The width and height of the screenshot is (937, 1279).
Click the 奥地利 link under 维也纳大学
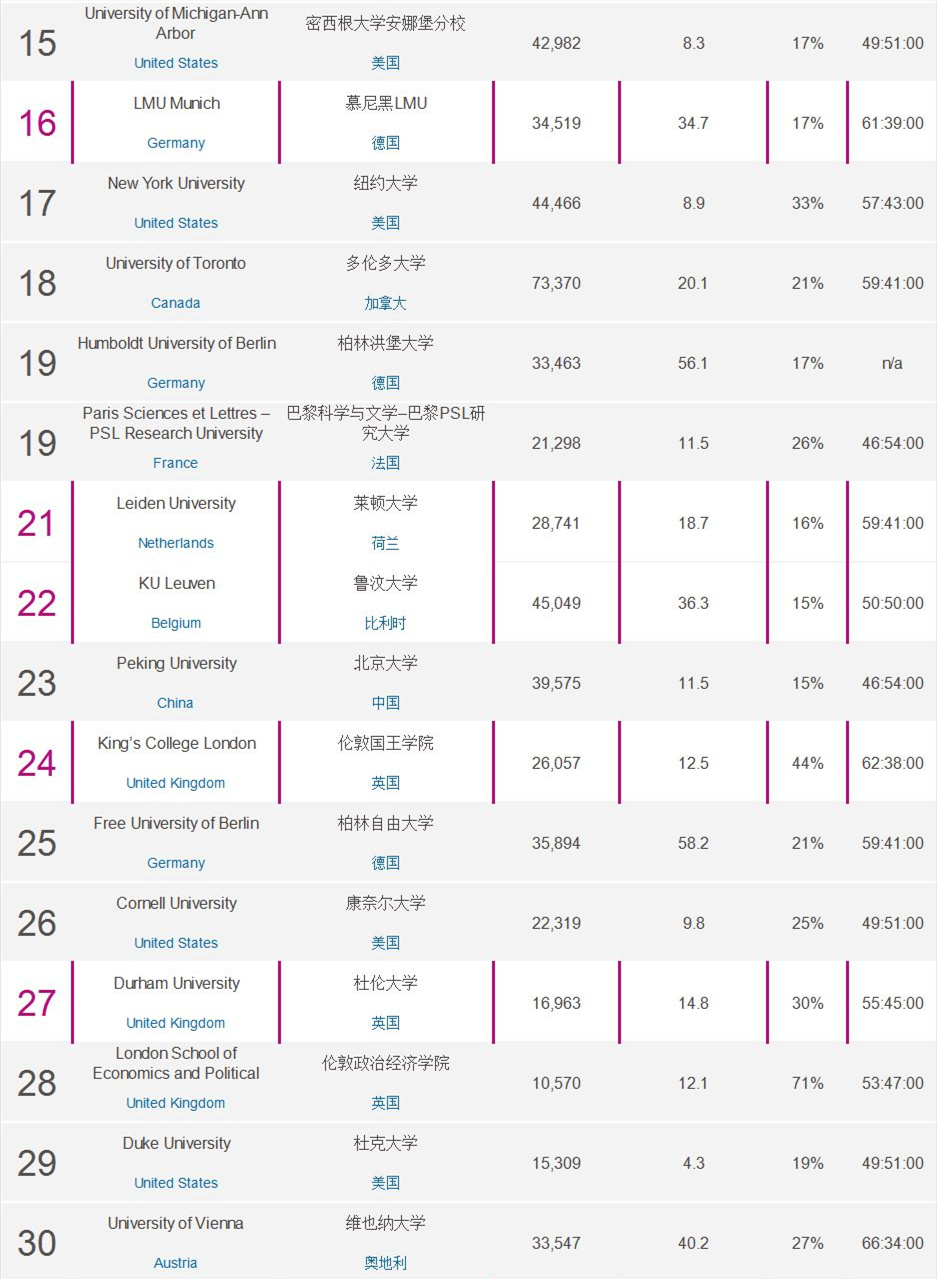(386, 1263)
